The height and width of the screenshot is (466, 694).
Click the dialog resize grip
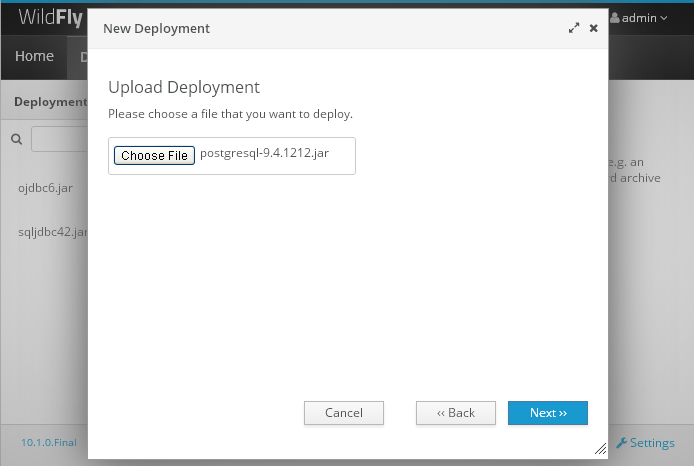601,449
